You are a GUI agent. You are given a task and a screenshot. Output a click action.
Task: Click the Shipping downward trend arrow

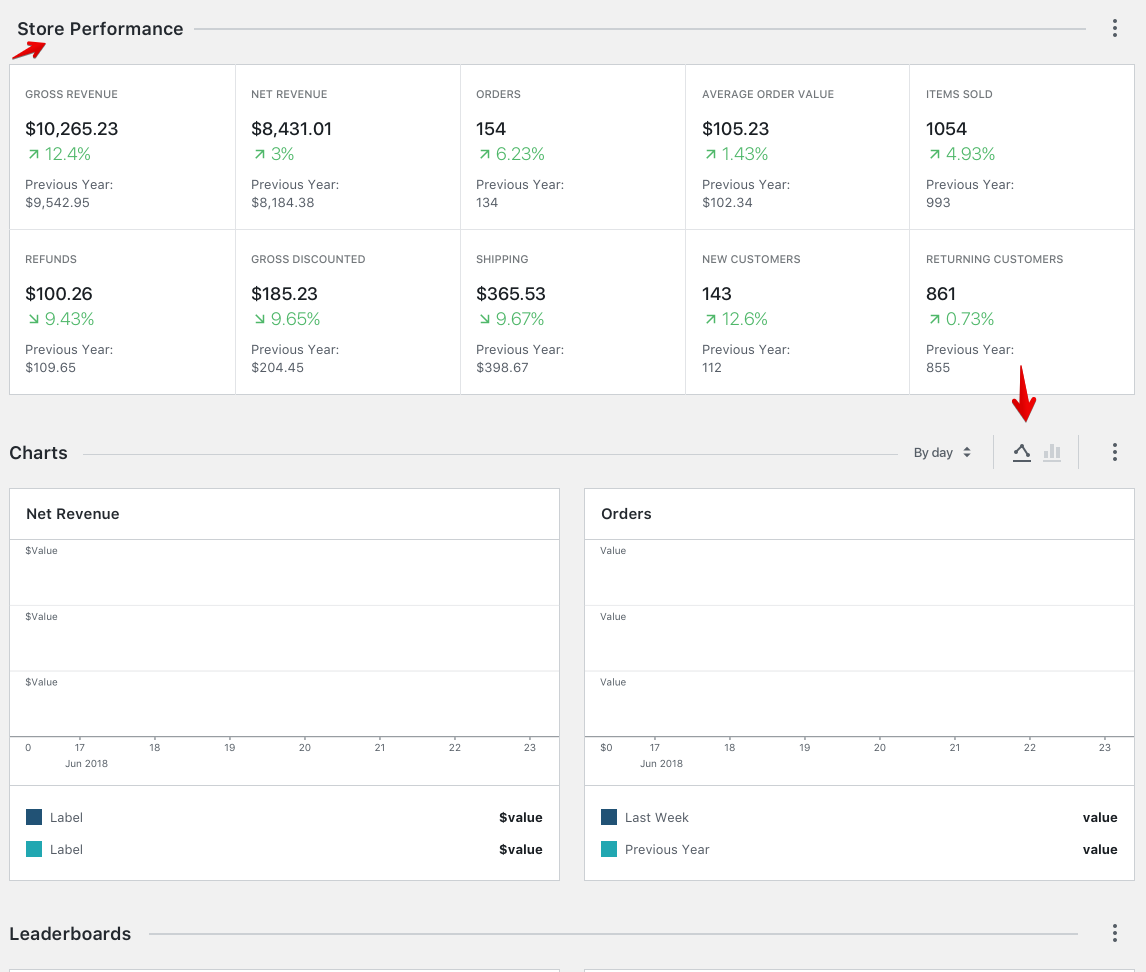point(480,318)
